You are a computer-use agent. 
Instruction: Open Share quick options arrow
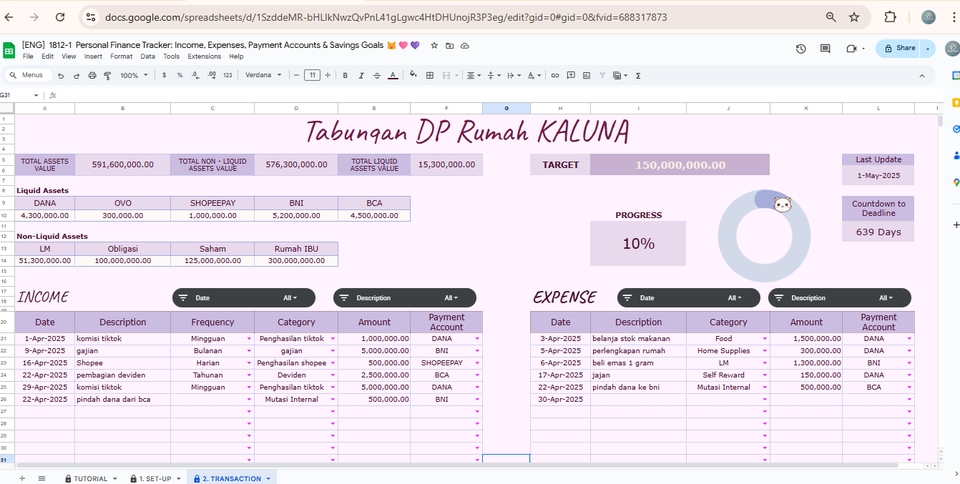point(929,48)
